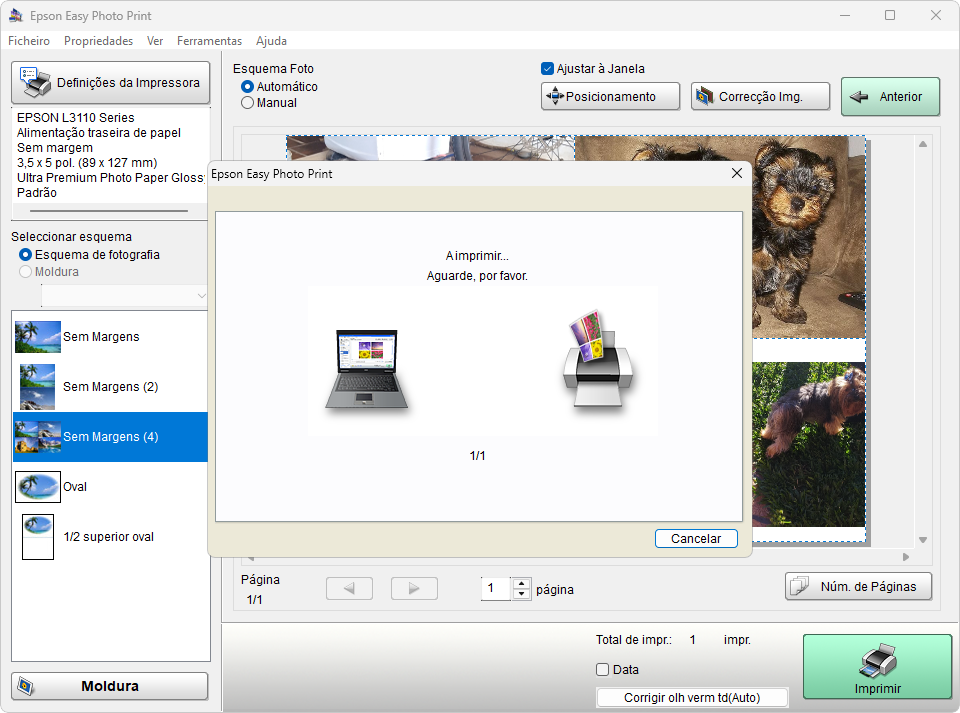Decrease the page number stepper

[522, 594]
